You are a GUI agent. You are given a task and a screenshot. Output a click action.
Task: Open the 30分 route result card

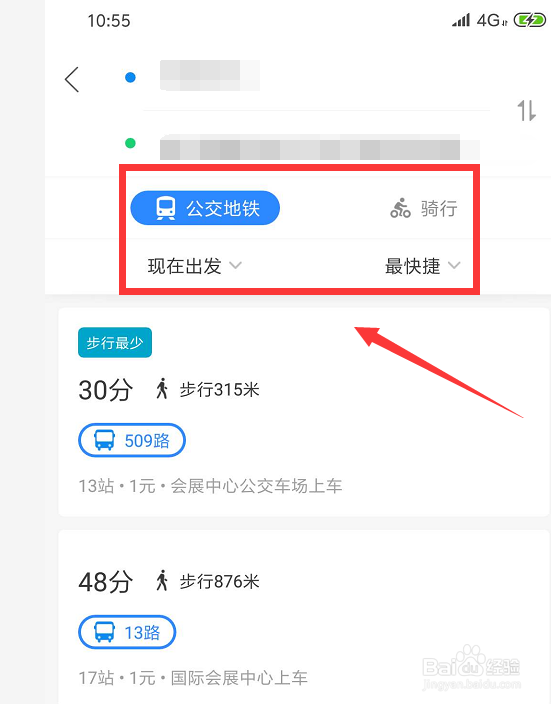304,412
